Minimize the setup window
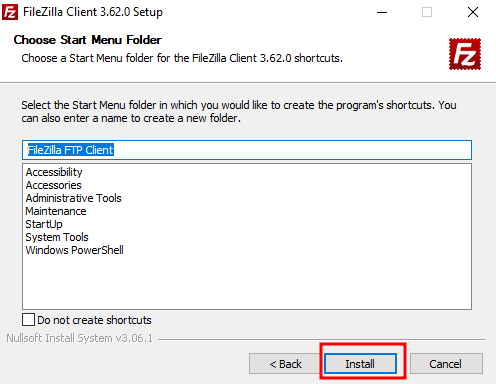 382,12
